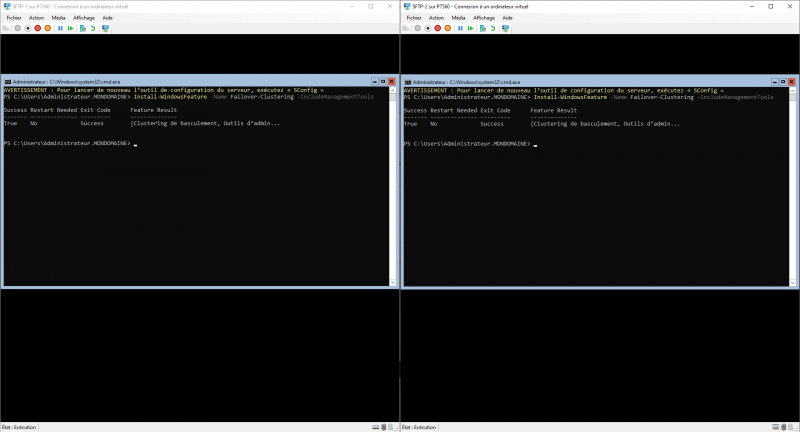This screenshot has height=432, width=800.
Task: Click the Revert icon in SFTP-1 toolbar
Action: pos(93,28)
